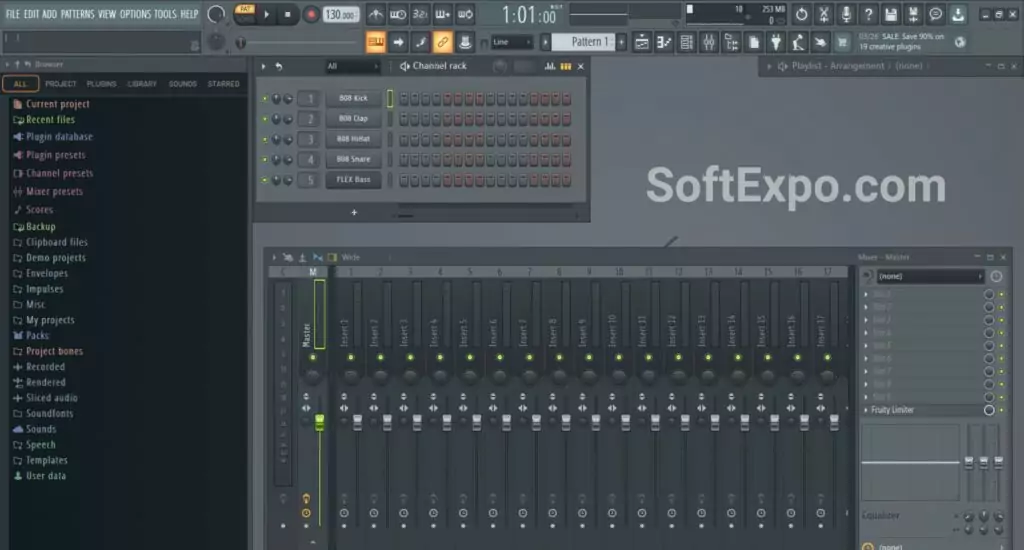
Task: Click the 808 Clap channel button
Action: tap(353, 118)
